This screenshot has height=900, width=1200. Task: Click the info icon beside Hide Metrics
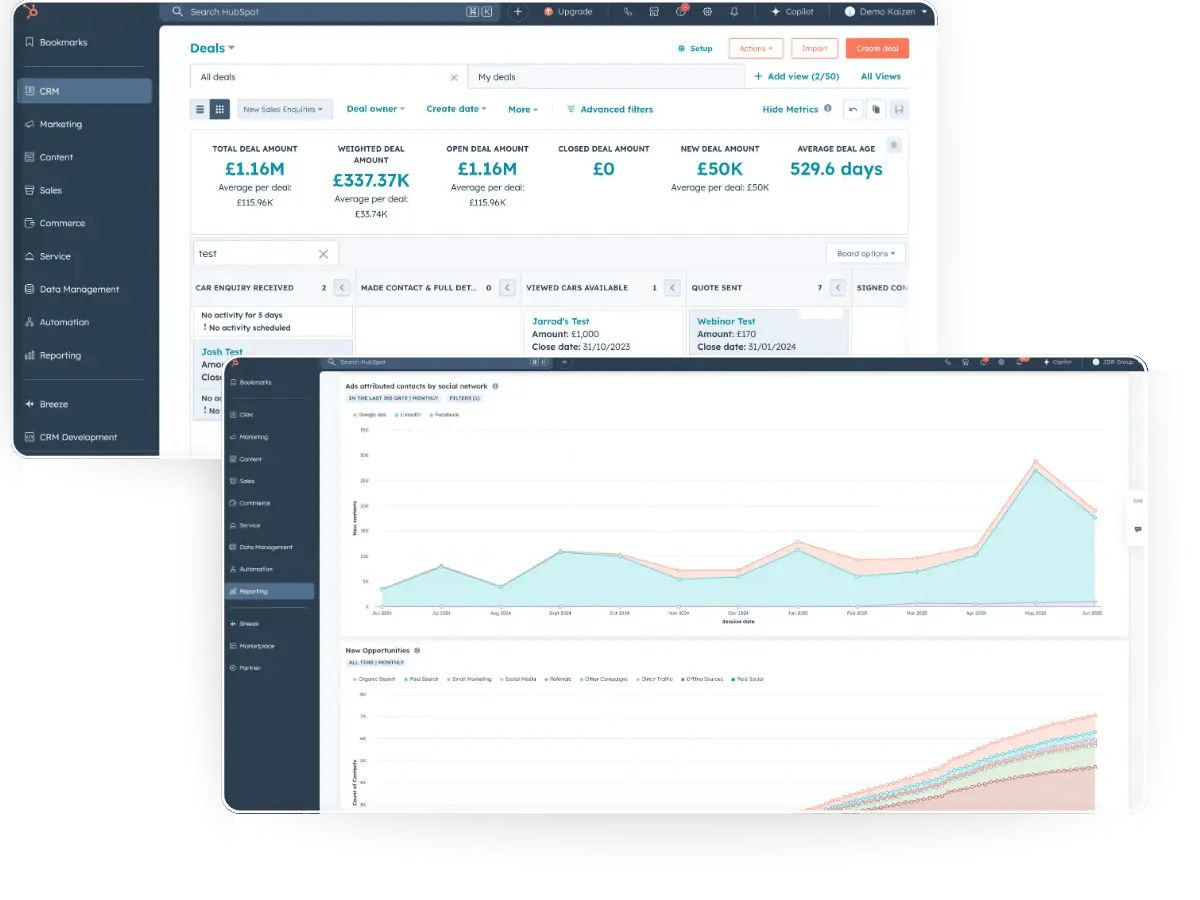click(827, 109)
